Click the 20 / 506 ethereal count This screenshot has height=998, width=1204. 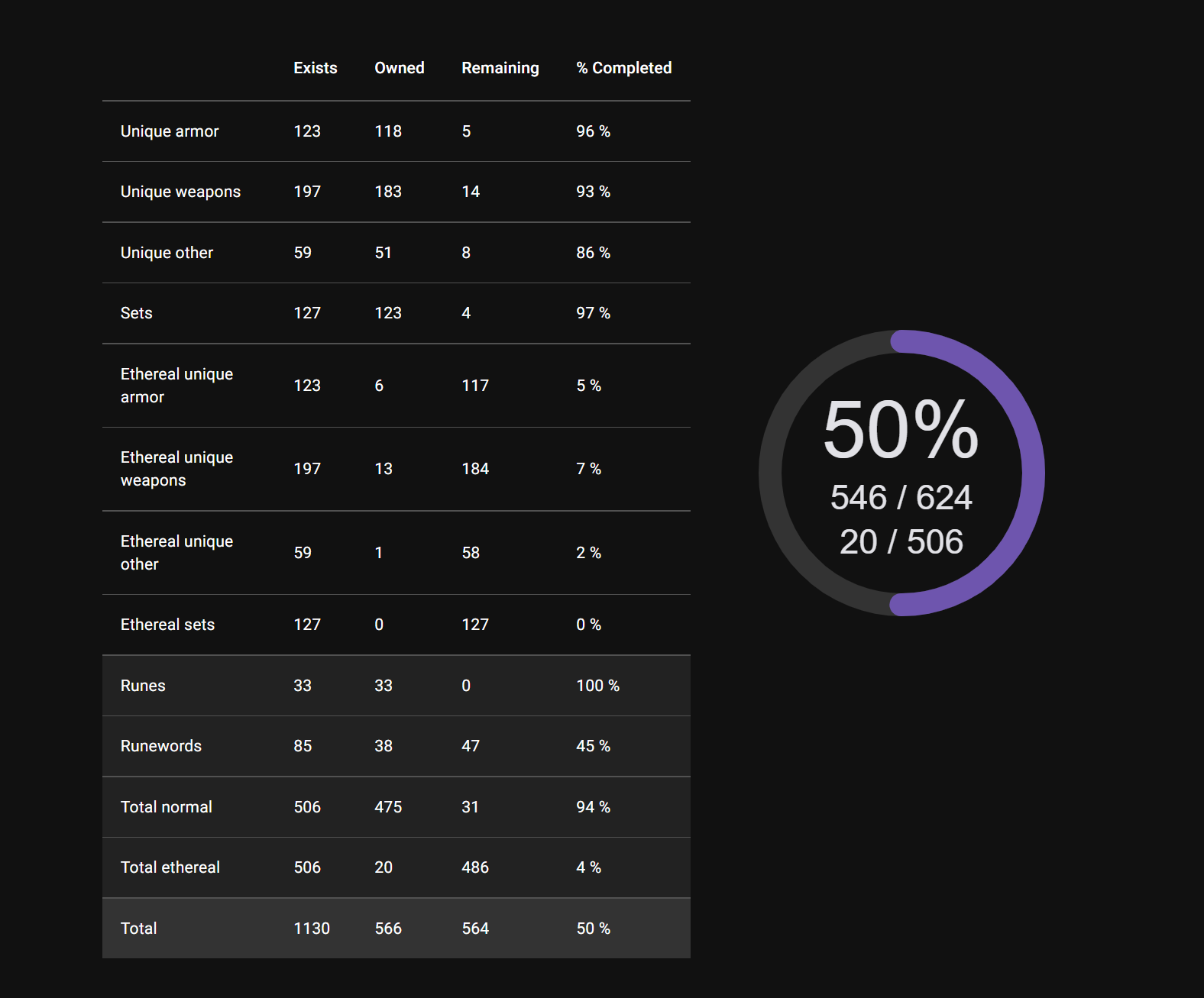pos(901,542)
